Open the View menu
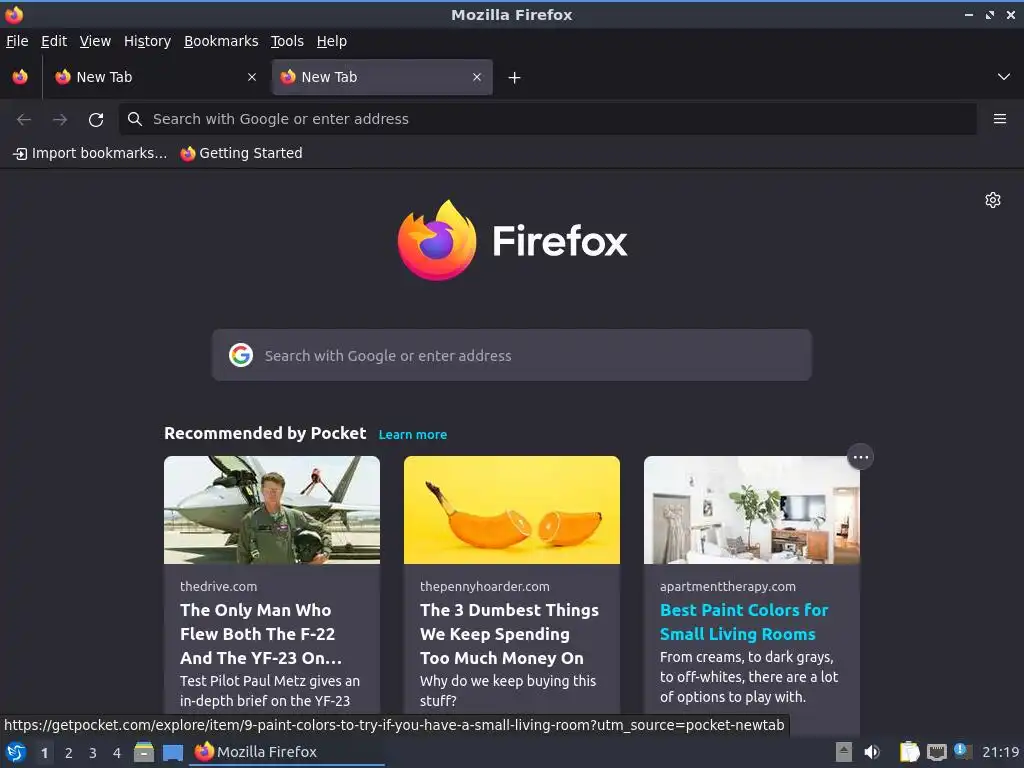This screenshot has height=768, width=1024. tap(95, 41)
